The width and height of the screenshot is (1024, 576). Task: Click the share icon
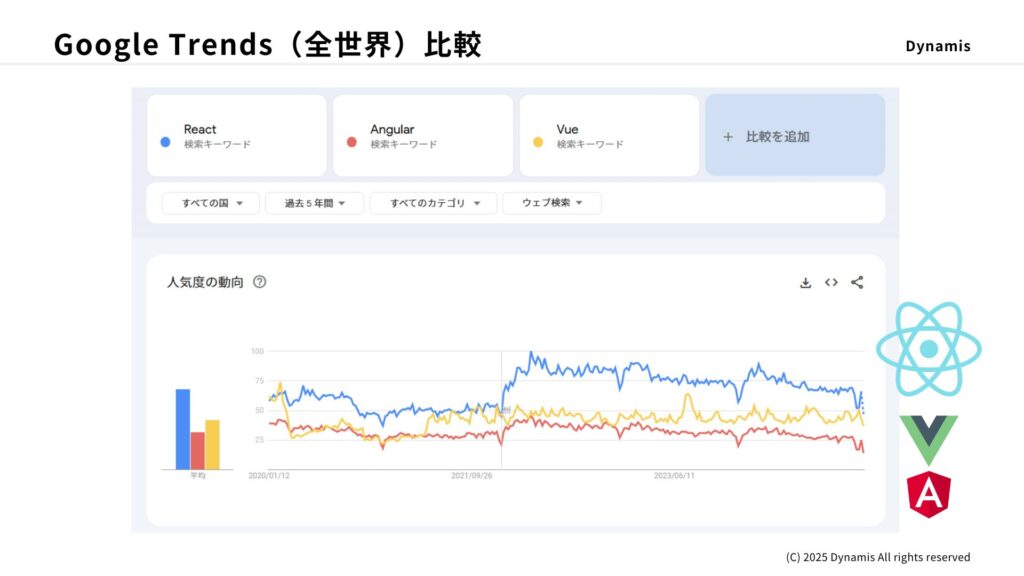857,283
